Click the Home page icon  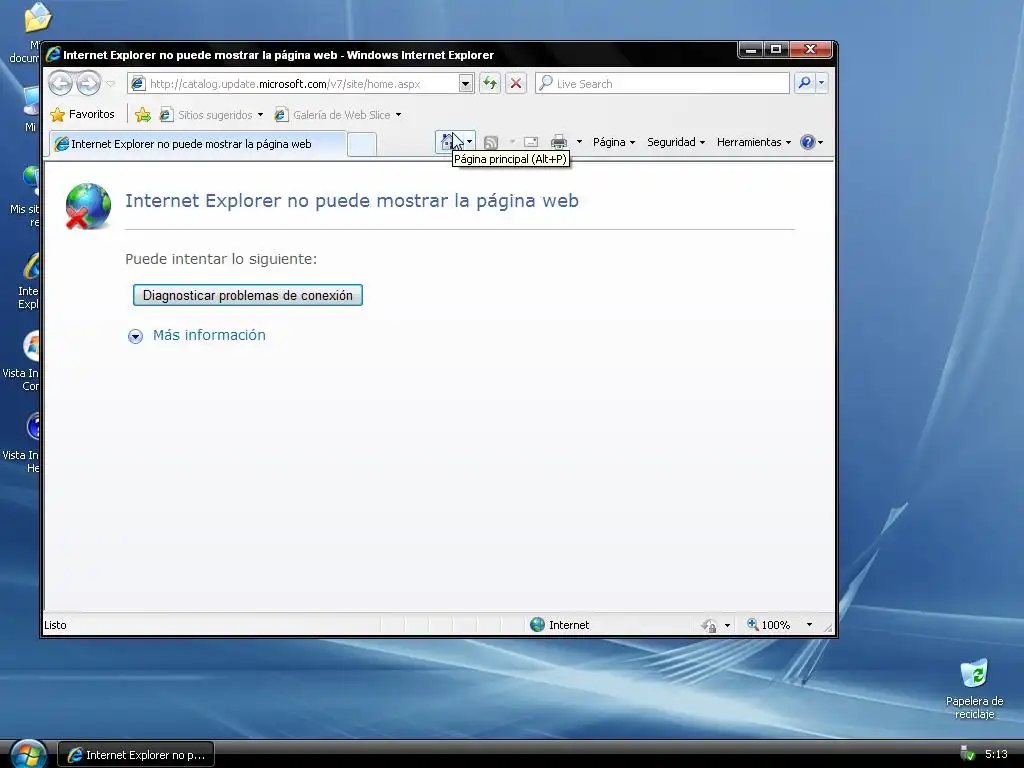click(x=448, y=142)
